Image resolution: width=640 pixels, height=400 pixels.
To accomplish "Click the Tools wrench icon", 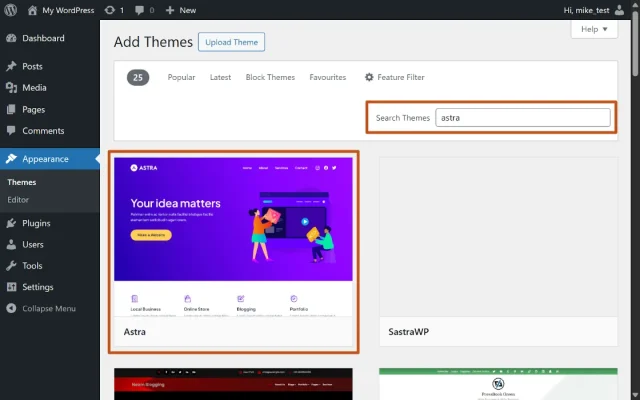I will [x=11, y=265].
